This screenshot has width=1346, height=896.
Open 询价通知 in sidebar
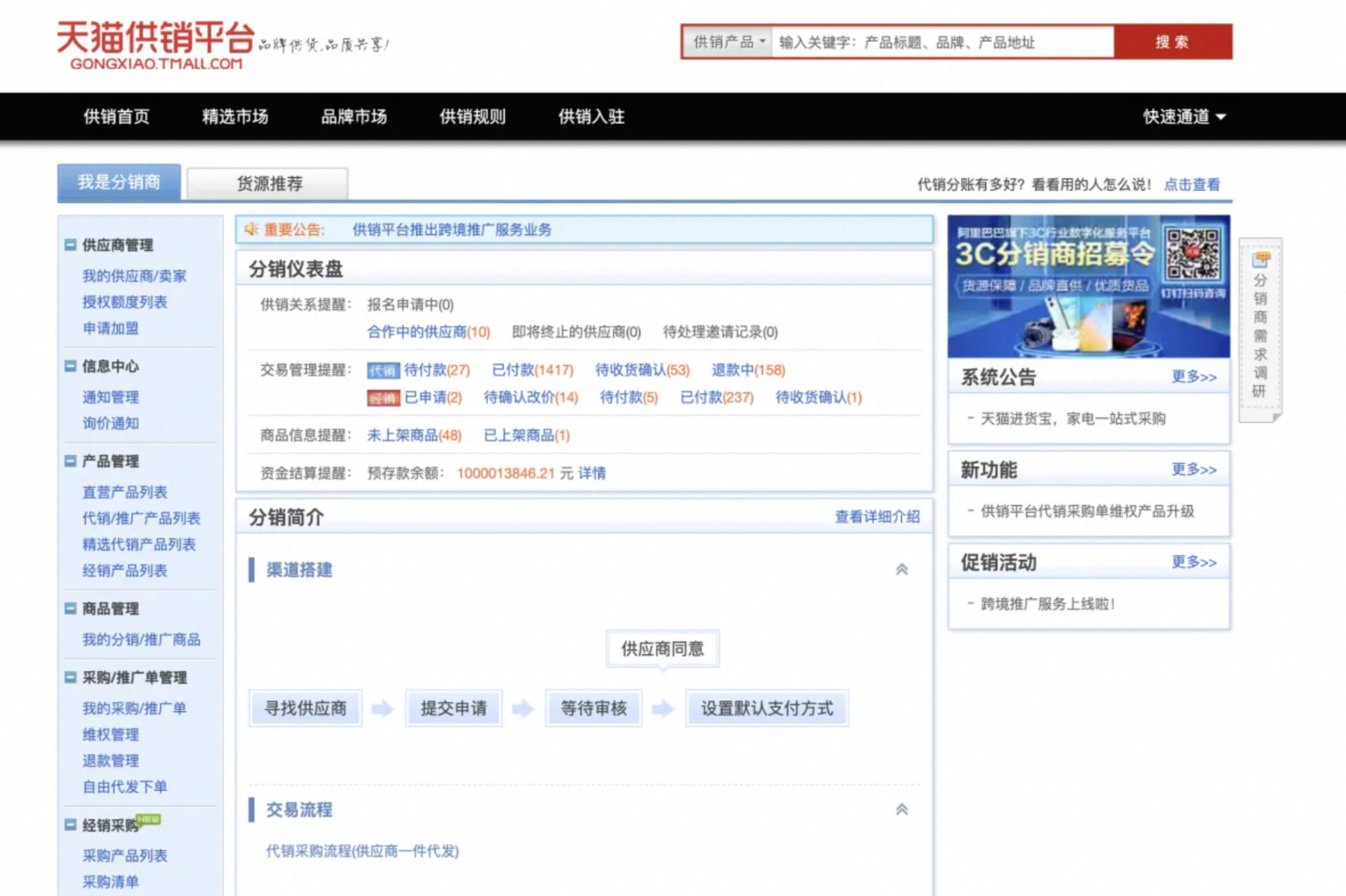pos(110,424)
